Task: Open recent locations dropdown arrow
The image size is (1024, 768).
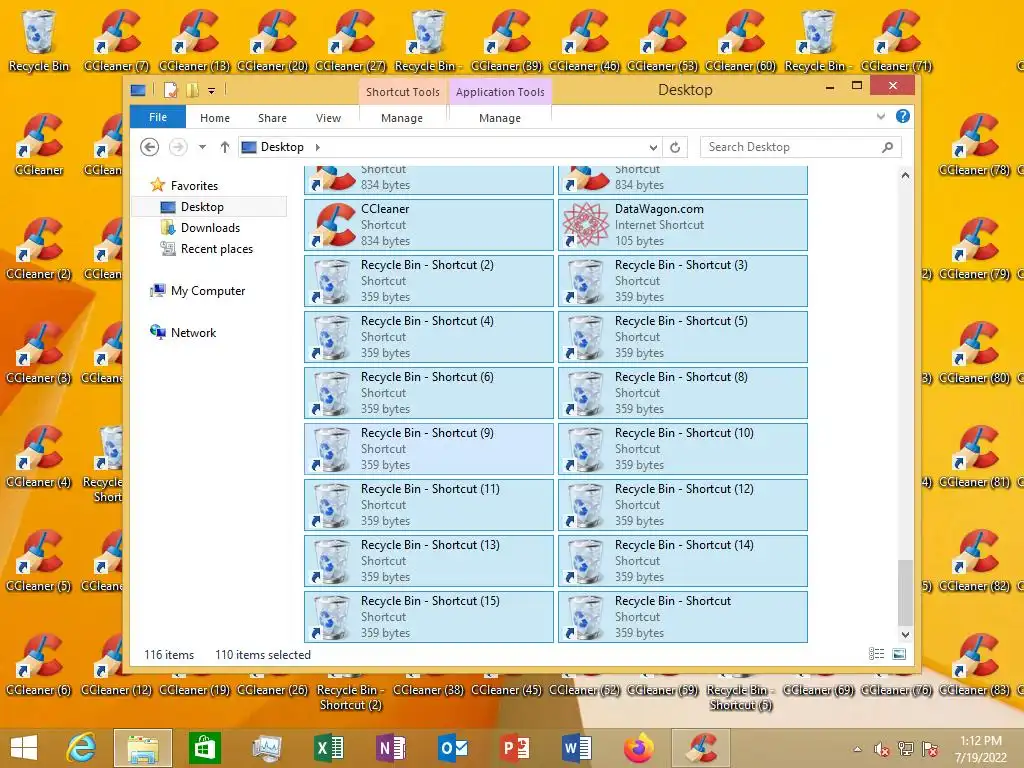Action: pyautogui.click(x=202, y=147)
